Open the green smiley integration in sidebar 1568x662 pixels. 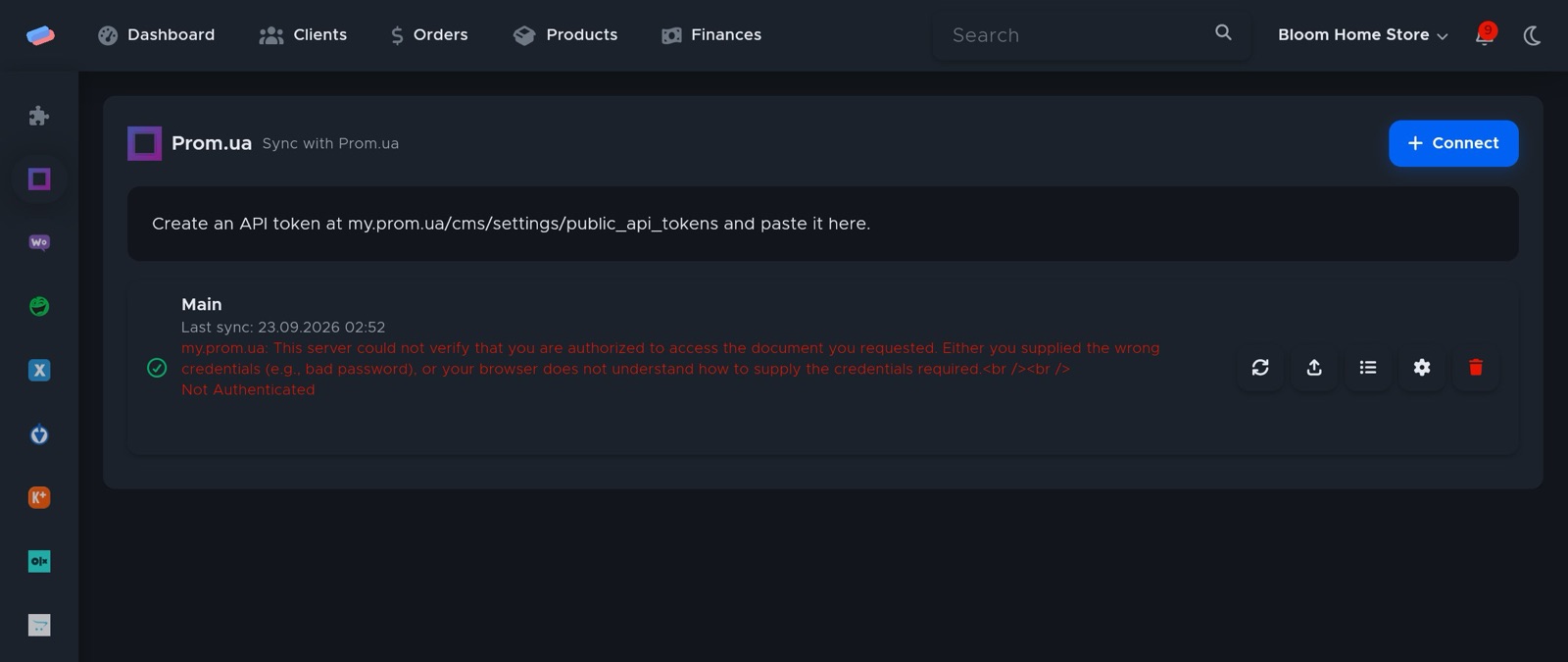[39, 306]
